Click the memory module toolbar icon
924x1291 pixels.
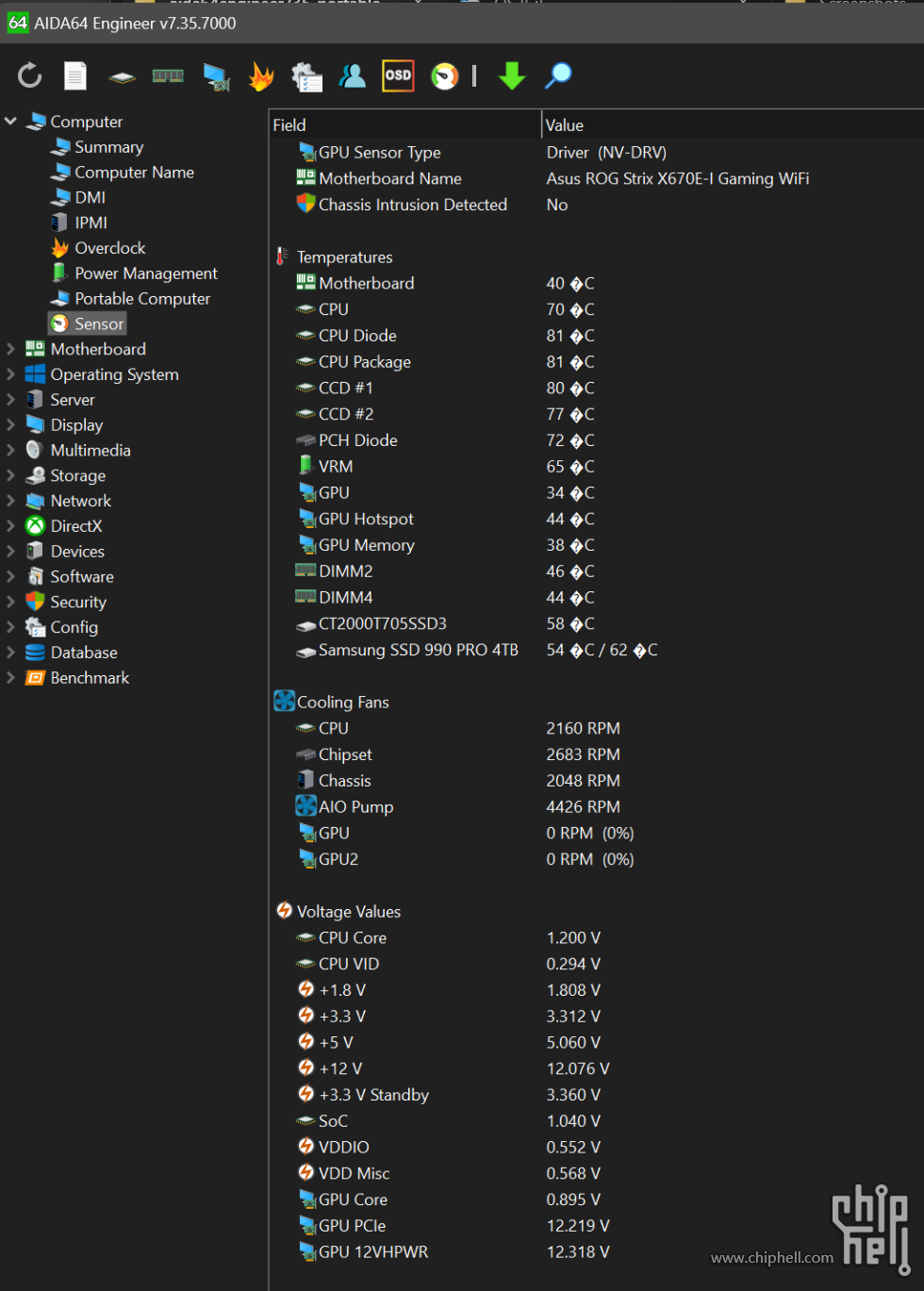point(168,75)
